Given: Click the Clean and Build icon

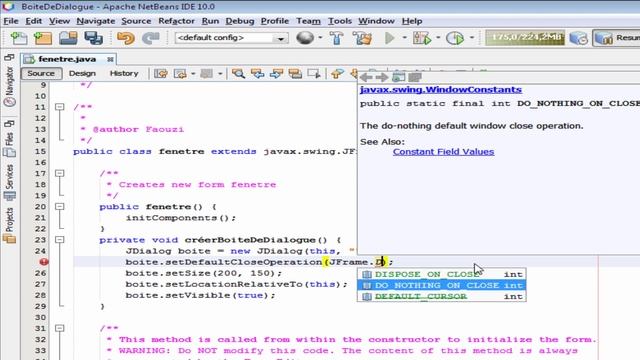Looking at the screenshot, I should coord(363,38).
